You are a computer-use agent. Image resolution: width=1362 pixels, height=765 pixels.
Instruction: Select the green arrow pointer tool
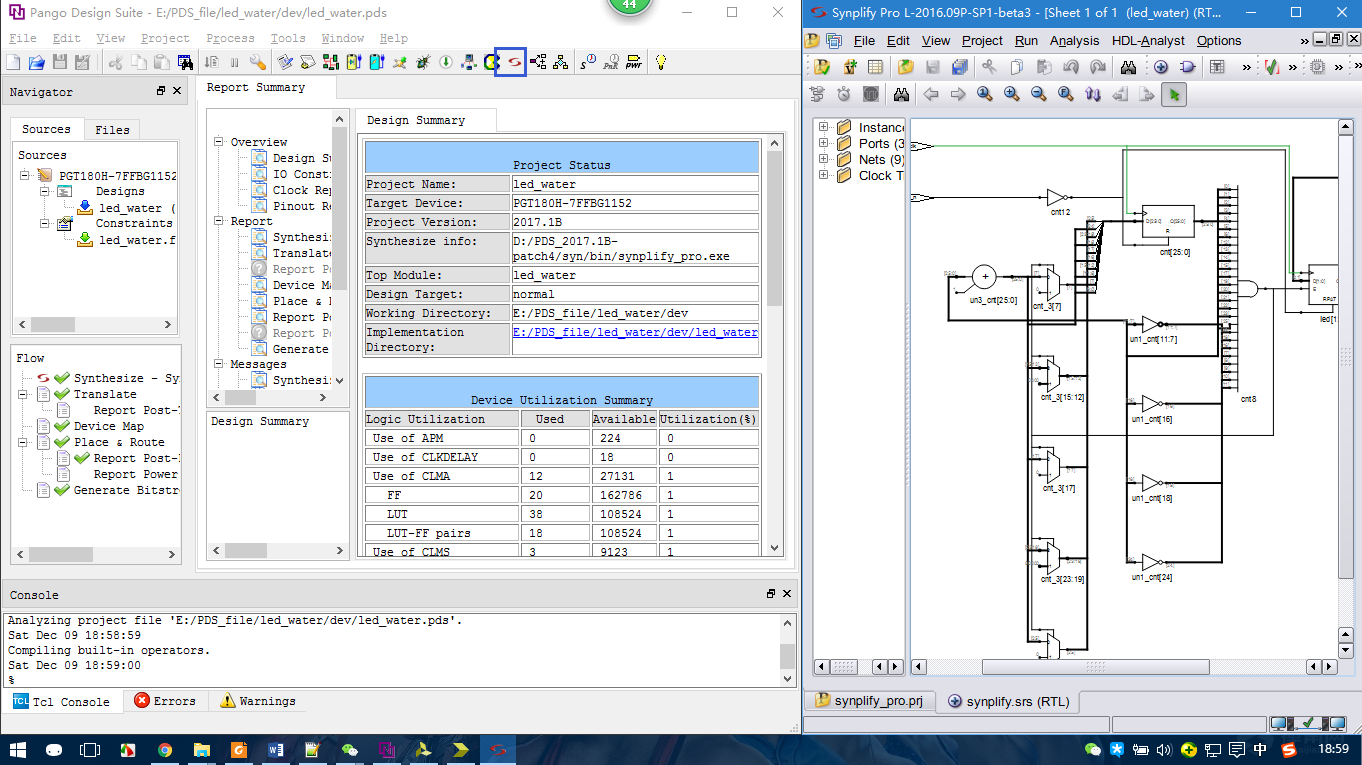(x=1174, y=94)
